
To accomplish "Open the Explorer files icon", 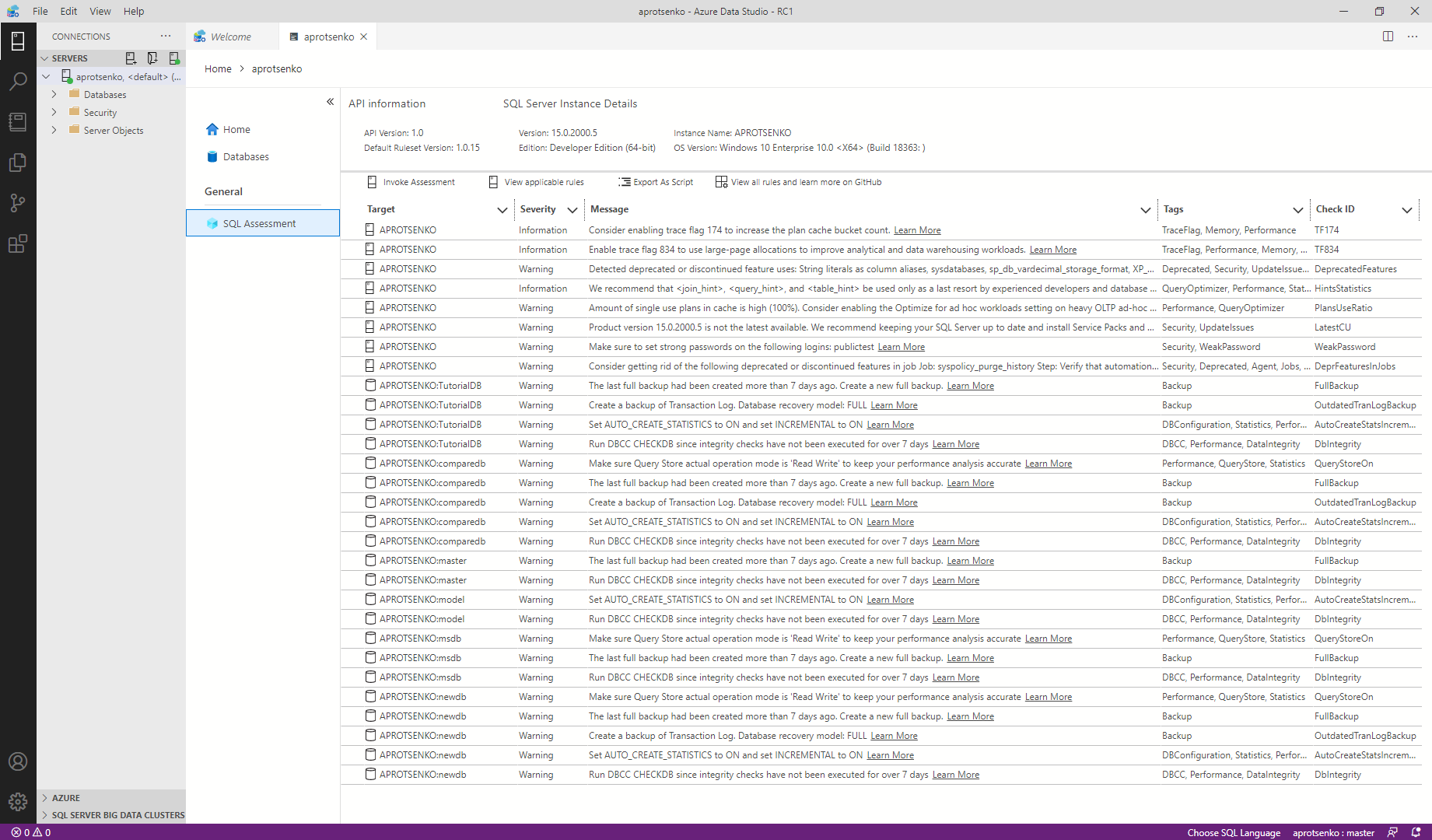I will [18, 162].
